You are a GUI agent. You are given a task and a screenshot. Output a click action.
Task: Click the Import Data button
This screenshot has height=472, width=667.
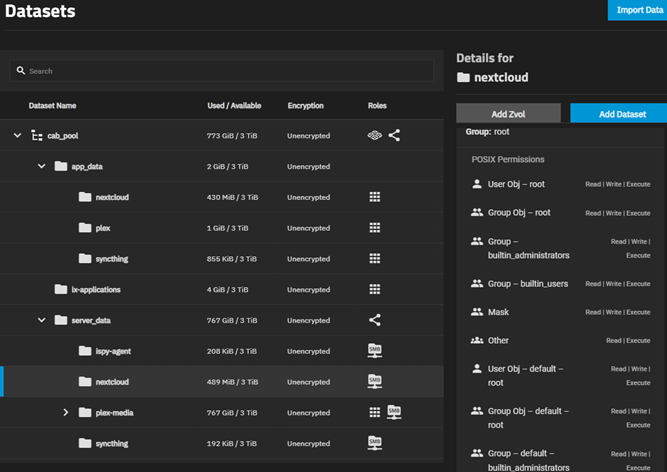point(637,10)
